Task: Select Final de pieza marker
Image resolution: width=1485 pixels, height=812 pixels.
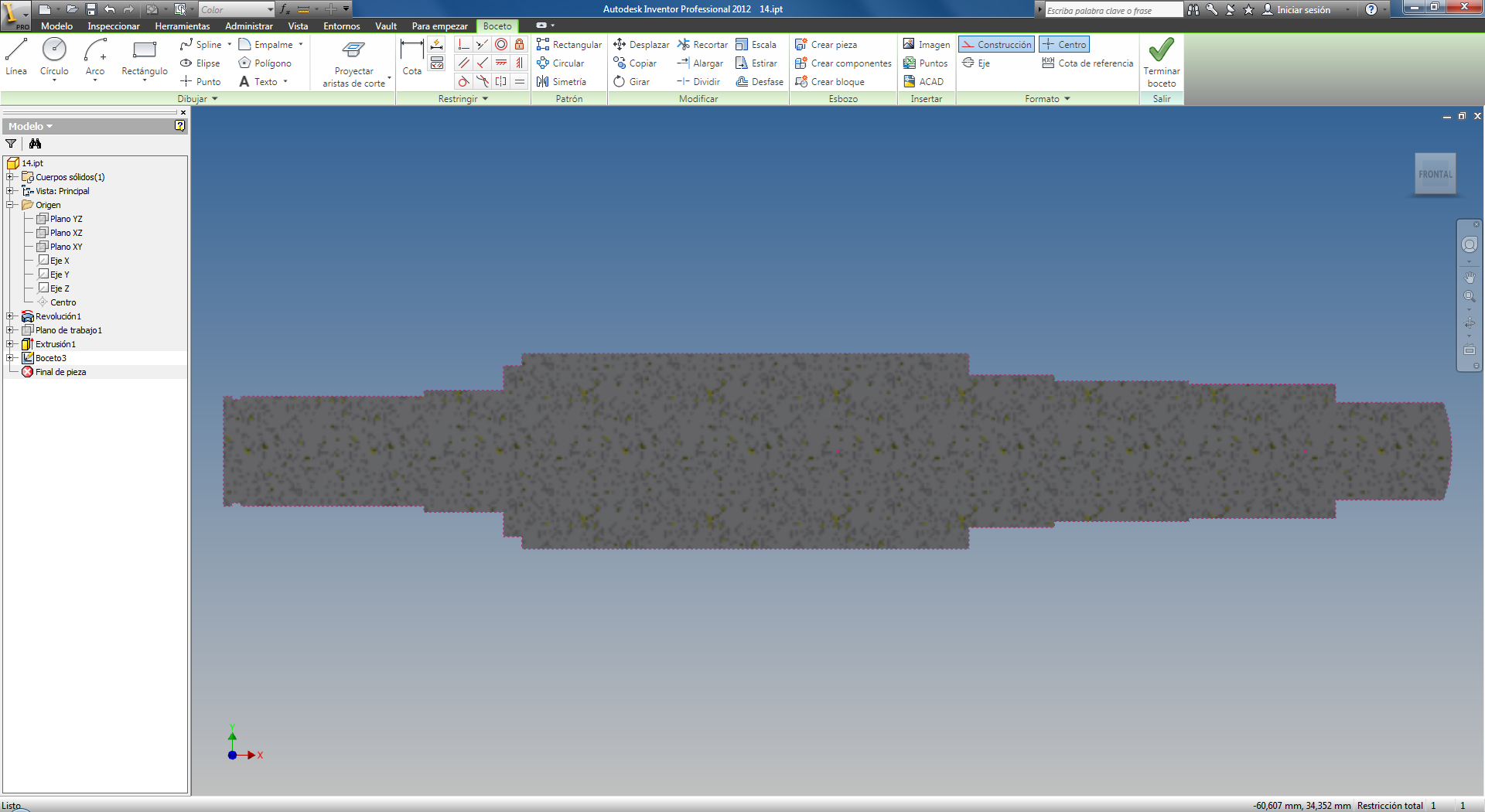Action: [54, 372]
